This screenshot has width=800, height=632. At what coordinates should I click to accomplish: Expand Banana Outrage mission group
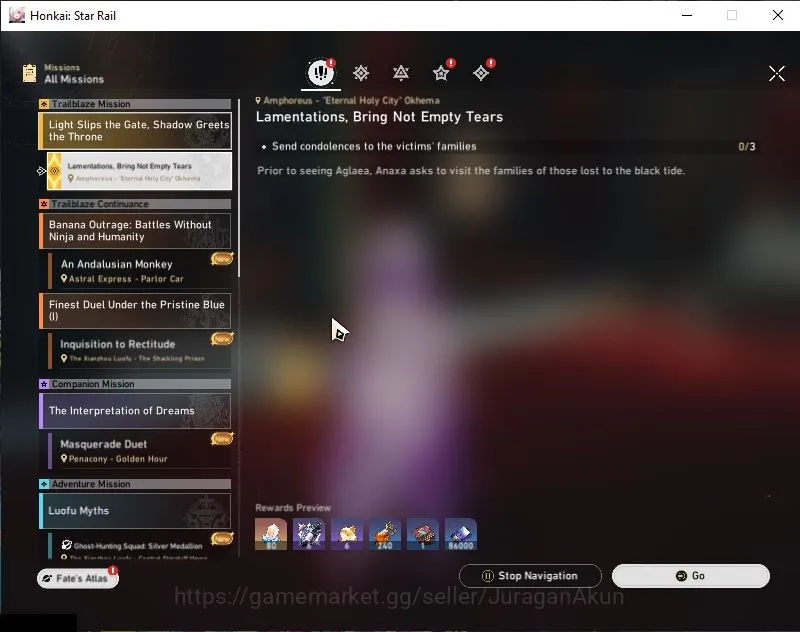click(135, 231)
